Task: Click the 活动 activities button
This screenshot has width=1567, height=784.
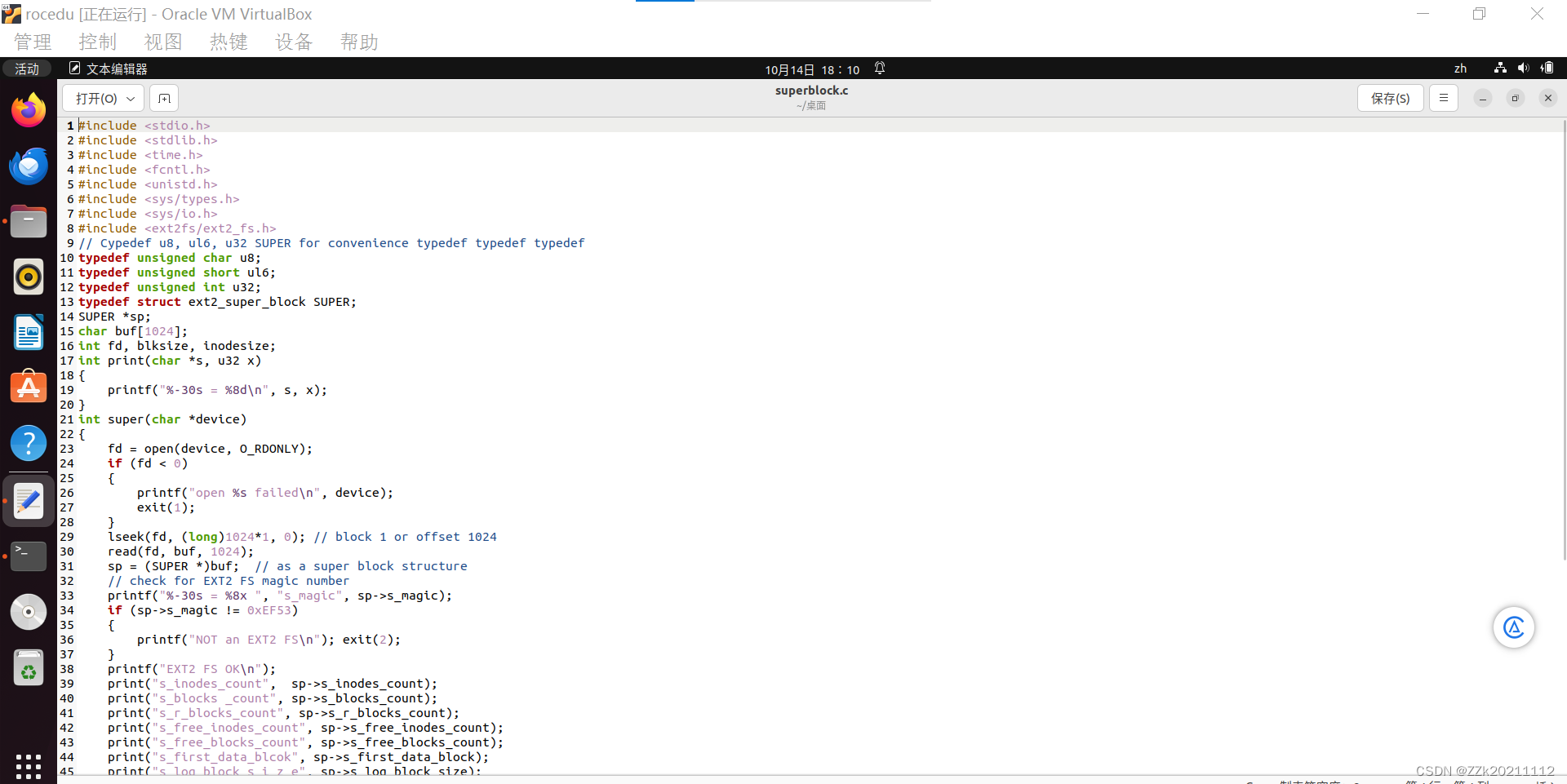Action: click(x=27, y=69)
